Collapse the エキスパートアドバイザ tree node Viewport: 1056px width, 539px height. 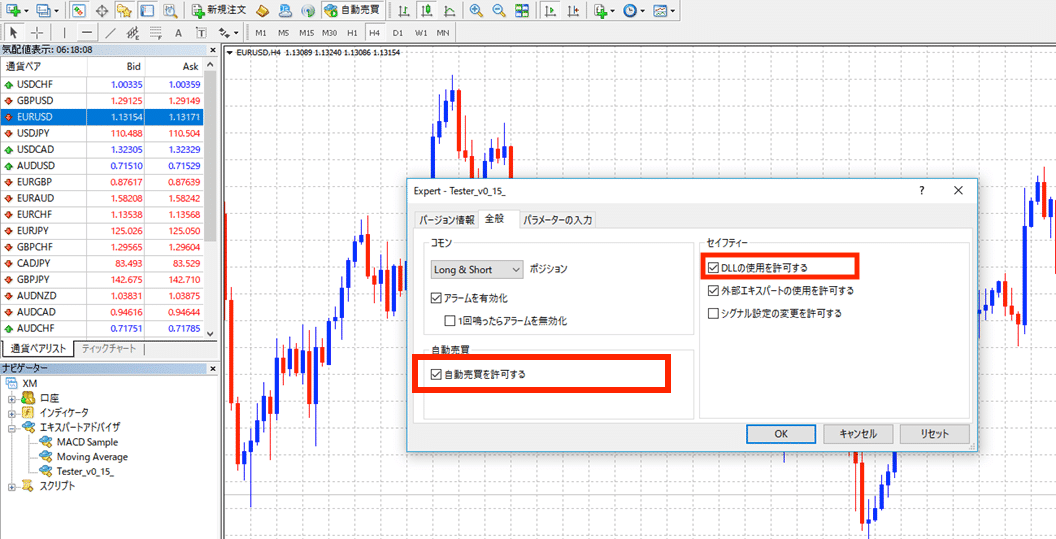[11, 428]
